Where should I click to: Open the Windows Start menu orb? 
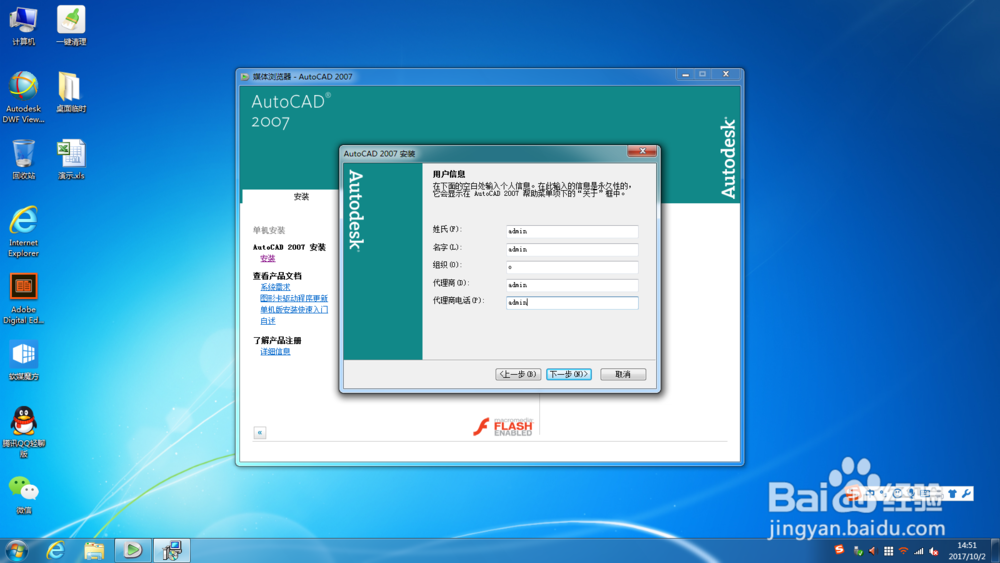click(x=16, y=550)
